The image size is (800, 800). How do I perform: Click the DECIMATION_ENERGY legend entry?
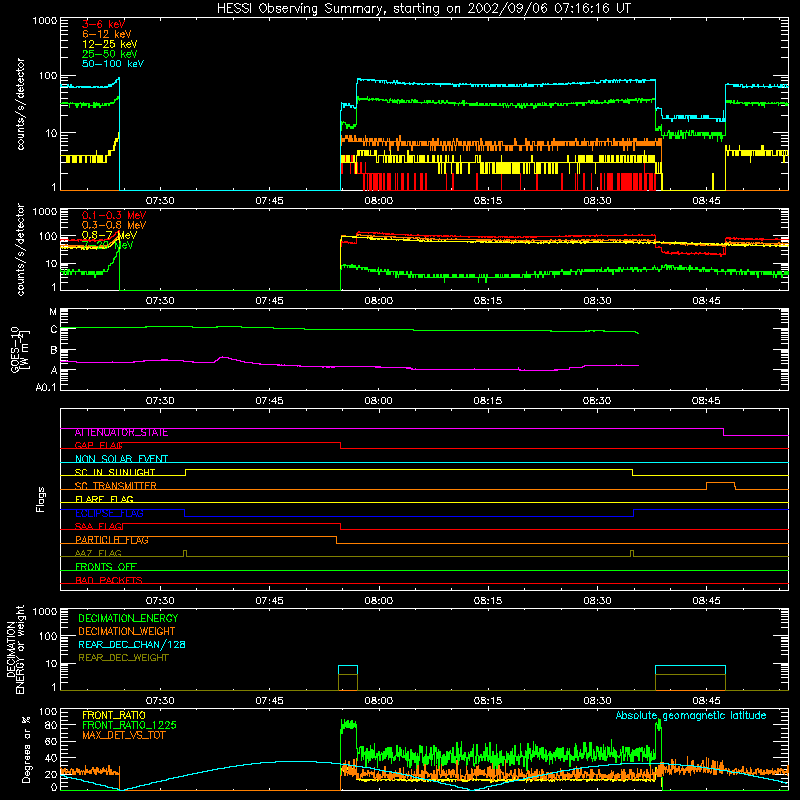click(x=128, y=618)
